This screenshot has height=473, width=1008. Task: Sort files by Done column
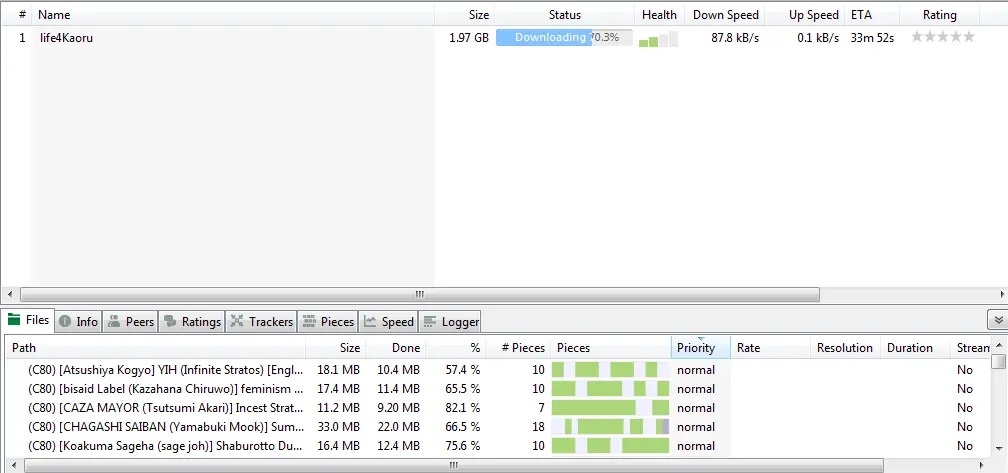point(395,348)
